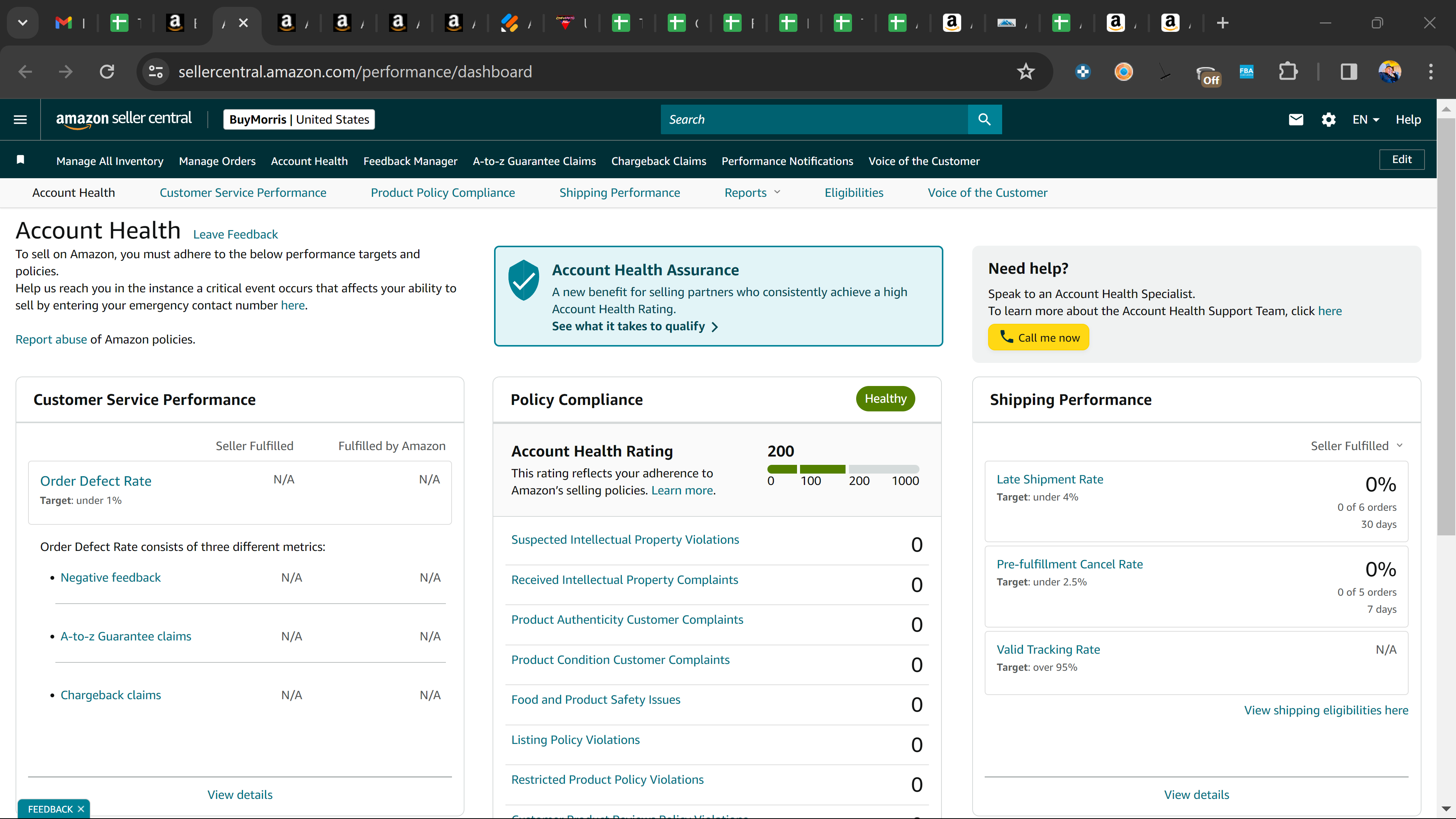
Task: Open the Gmail browser tab
Action: click(64, 23)
